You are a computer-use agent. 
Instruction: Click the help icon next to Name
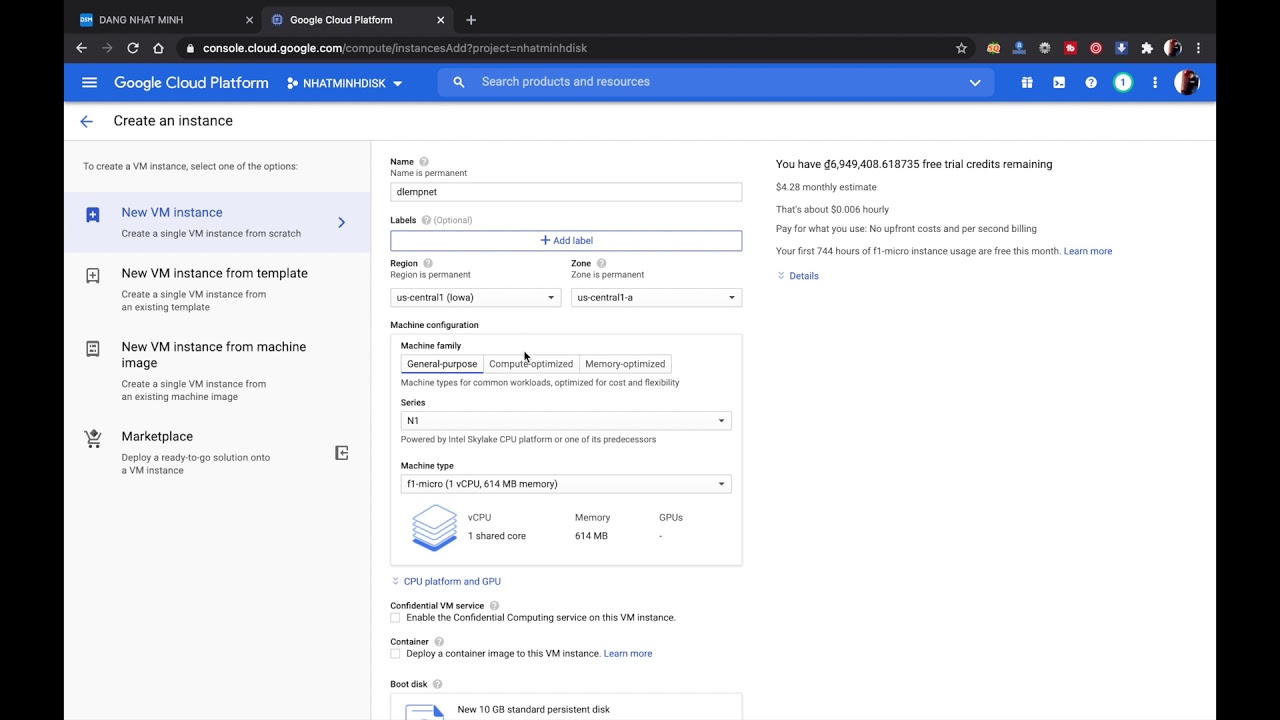pos(424,161)
